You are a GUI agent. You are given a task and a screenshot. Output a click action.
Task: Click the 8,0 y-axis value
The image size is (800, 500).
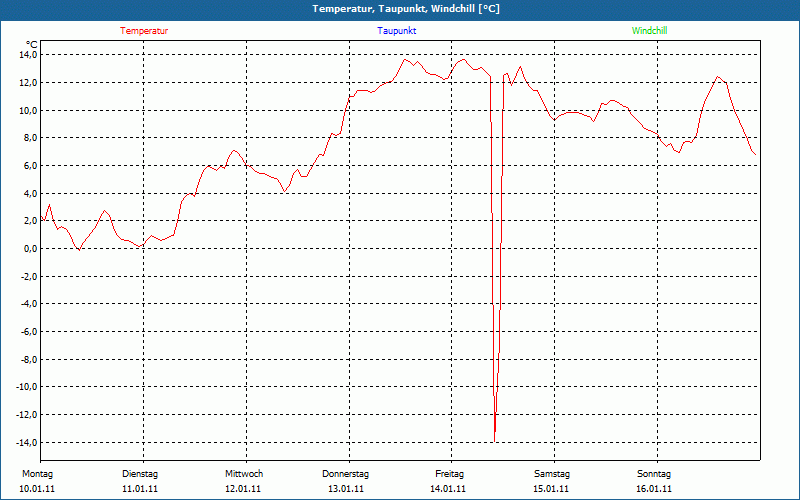(30, 138)
